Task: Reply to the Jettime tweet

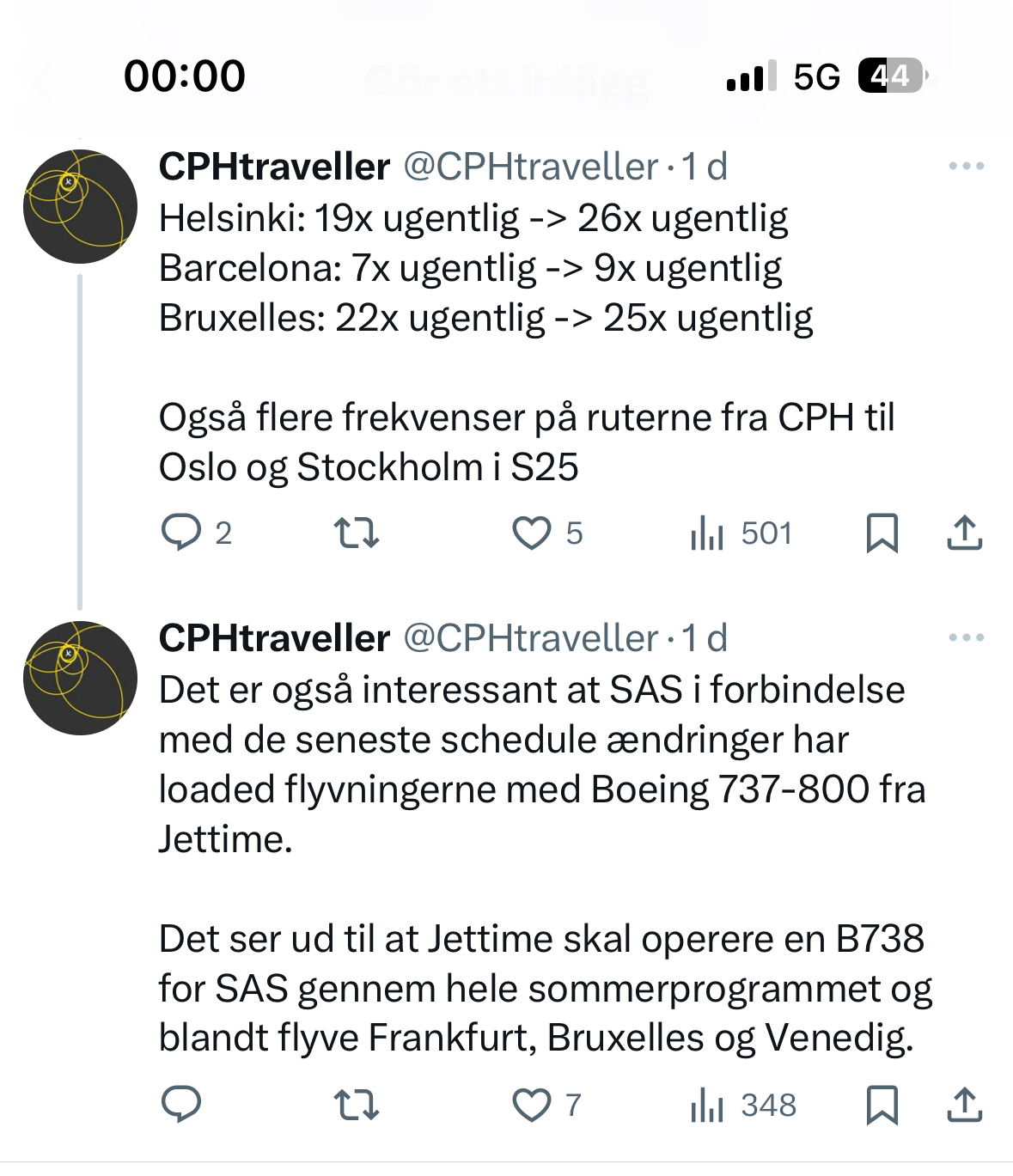Action: (x=181, y=1105)
